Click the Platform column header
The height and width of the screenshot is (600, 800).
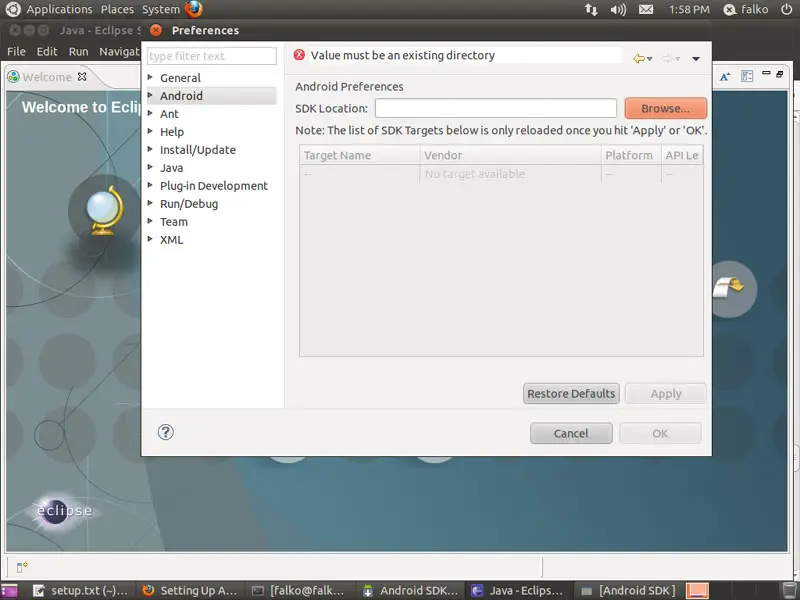(x=631, y=155)
